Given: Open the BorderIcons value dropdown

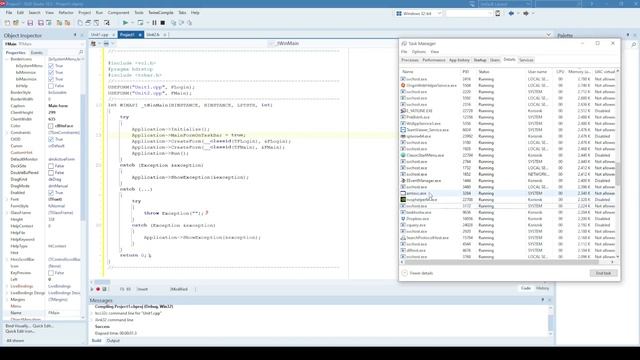Looking at the screenshot, I should (x=83, y=59).
